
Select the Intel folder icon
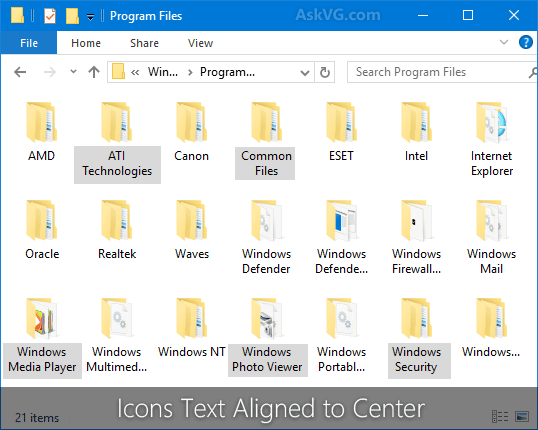(417, 122)
